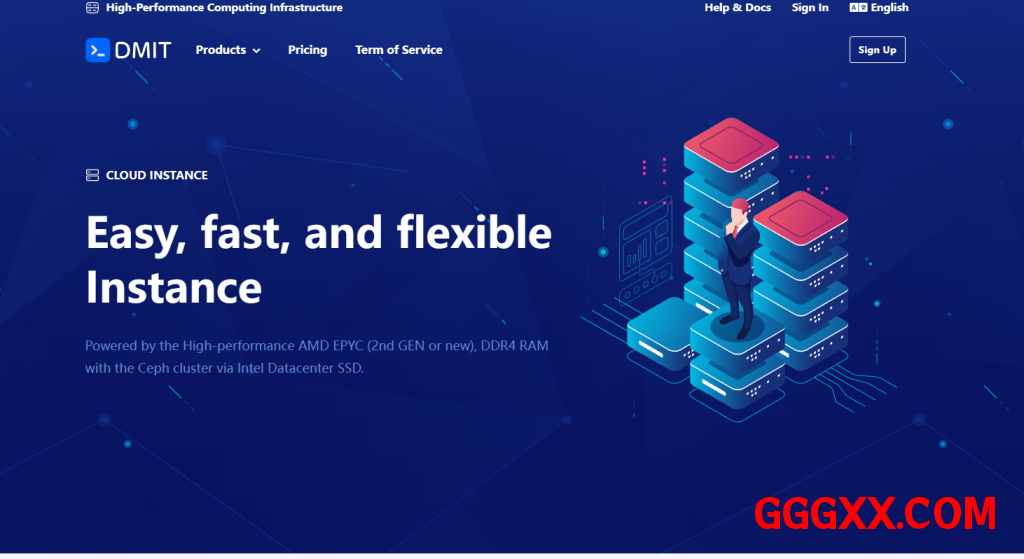Expand the Products dropdown chevron
The width and height of the screenshot is (1024, 559).
257,51
